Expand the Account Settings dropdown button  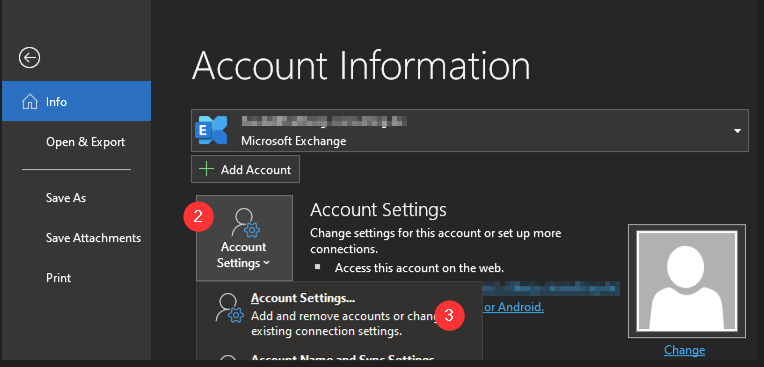click(244, 238)
